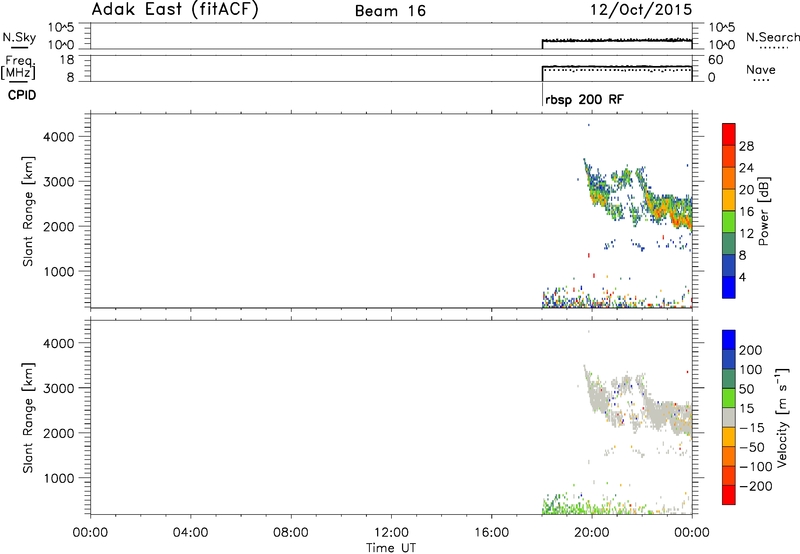
Task: Click '1000' on the velocity panel range axis
Action: point(59,478)
